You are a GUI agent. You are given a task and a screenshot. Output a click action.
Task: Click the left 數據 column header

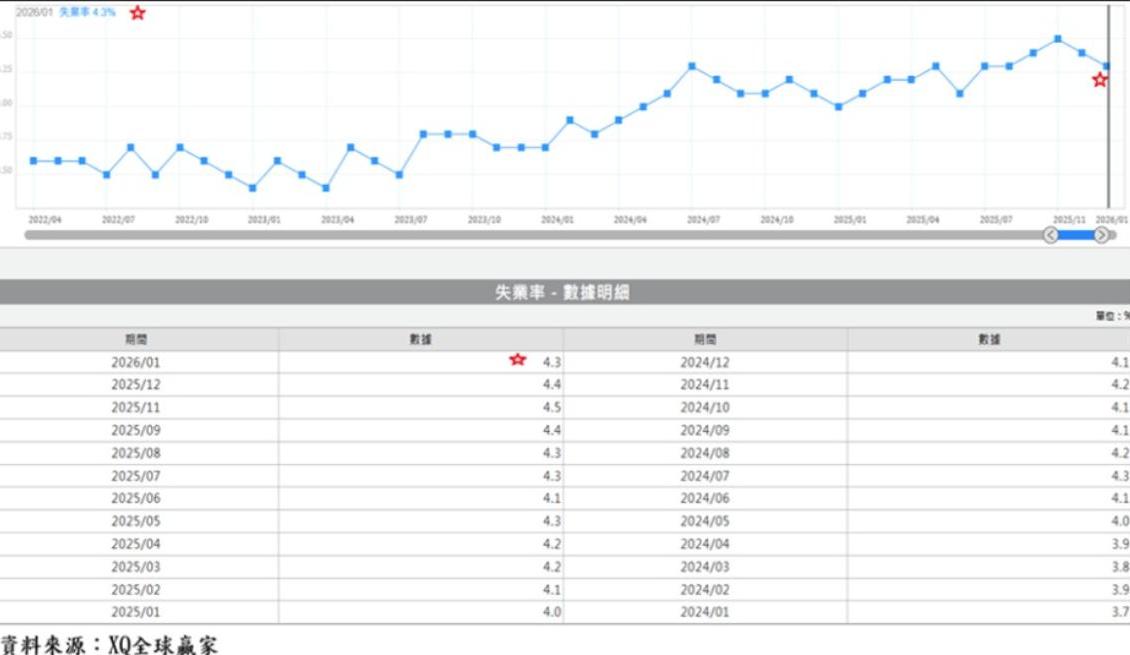coord(420,340)
